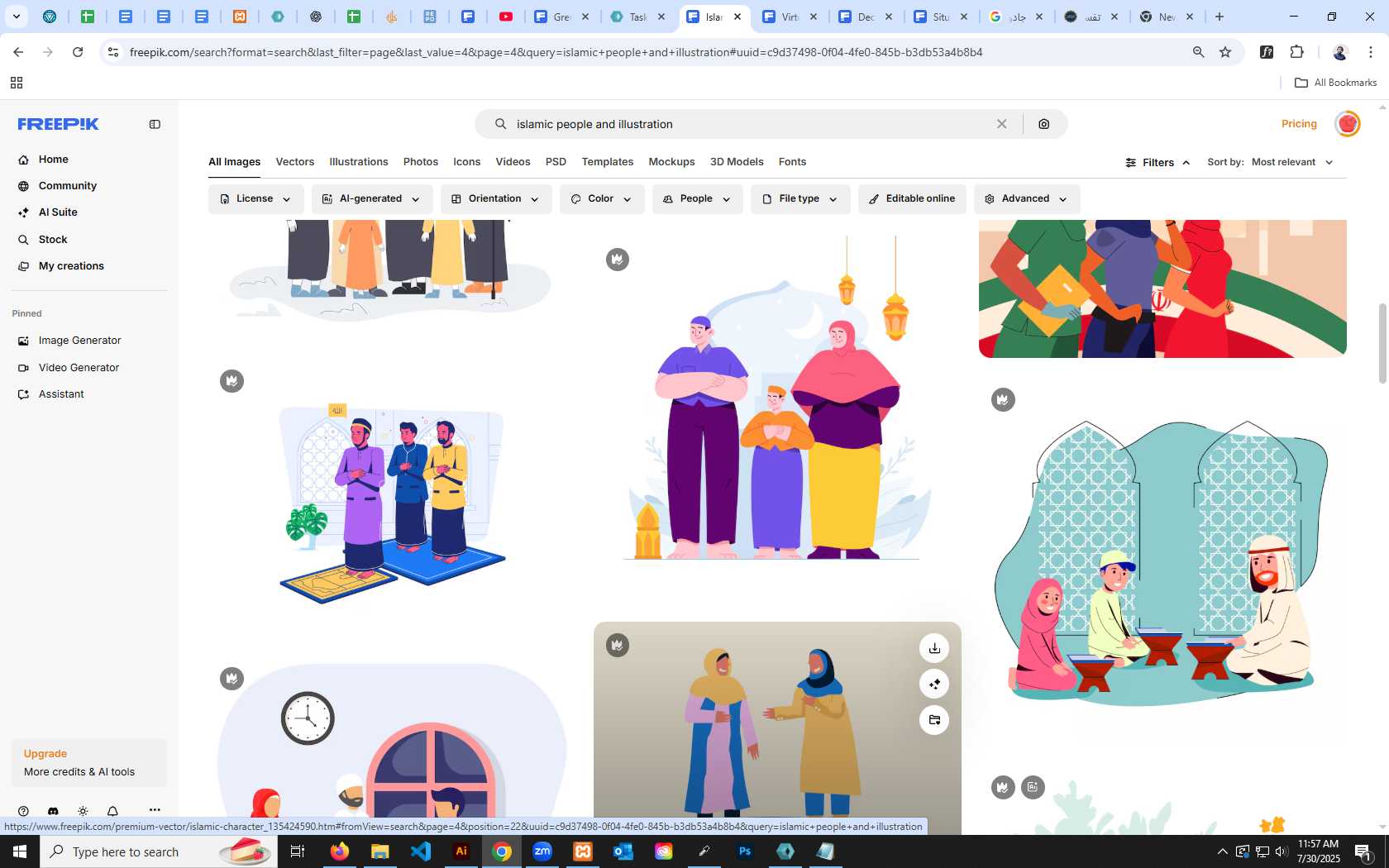1389x868 pixels.
Task: Open the three-dots more menu
Action: [155, 810]
